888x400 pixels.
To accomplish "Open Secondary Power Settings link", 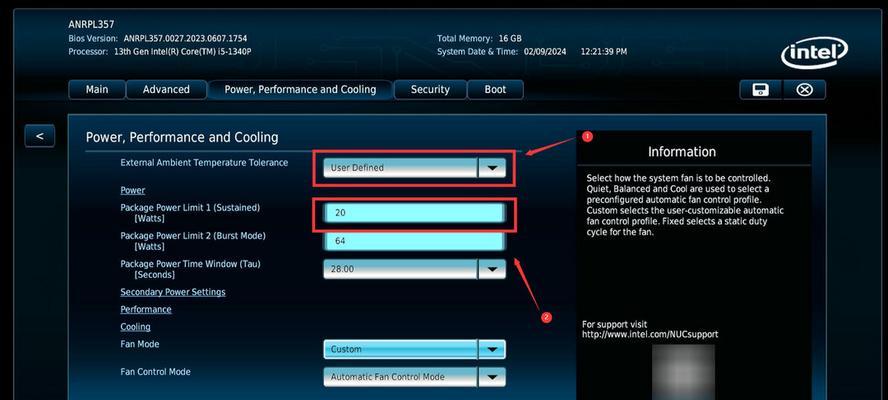I will [x=173, y=292].
